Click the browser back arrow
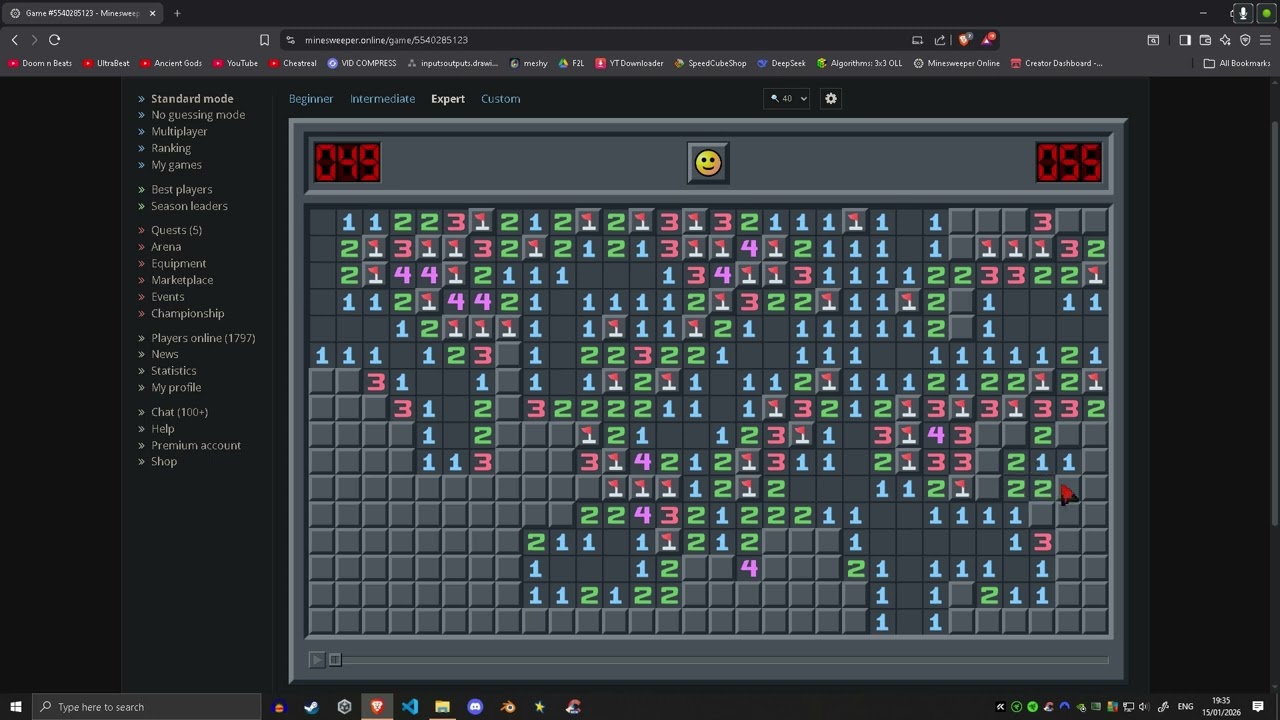 coord(15,40)
